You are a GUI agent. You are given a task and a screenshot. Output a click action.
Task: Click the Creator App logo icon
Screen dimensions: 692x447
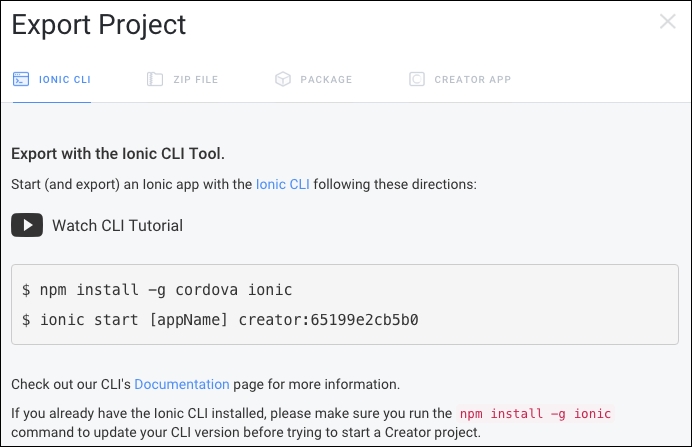[x=417, y=79]
